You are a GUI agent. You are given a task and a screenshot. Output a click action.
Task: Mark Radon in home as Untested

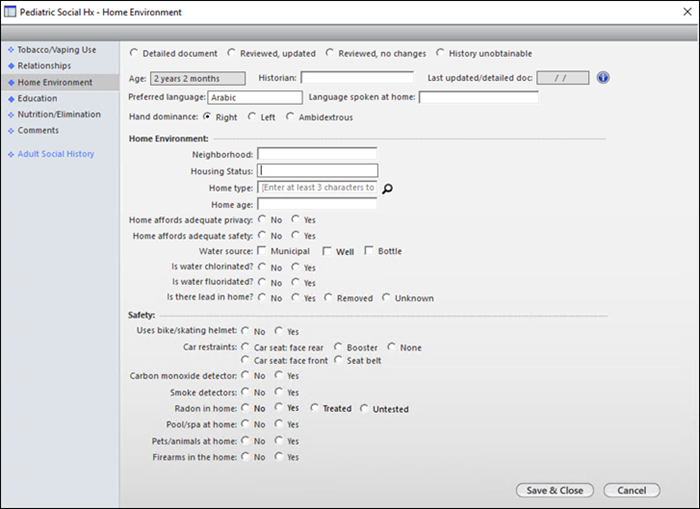point(365,409)
